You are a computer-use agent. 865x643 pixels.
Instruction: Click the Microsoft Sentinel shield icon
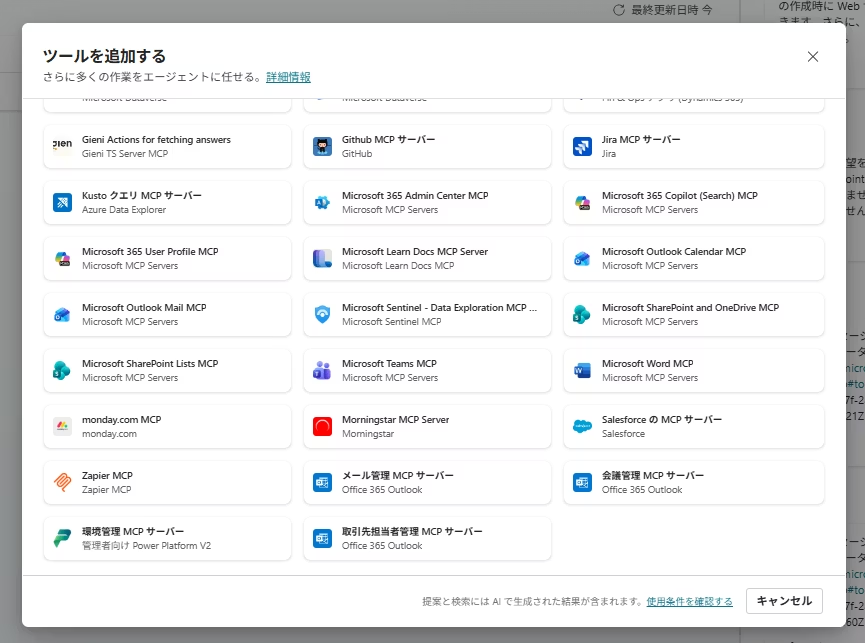pos(322,314)
